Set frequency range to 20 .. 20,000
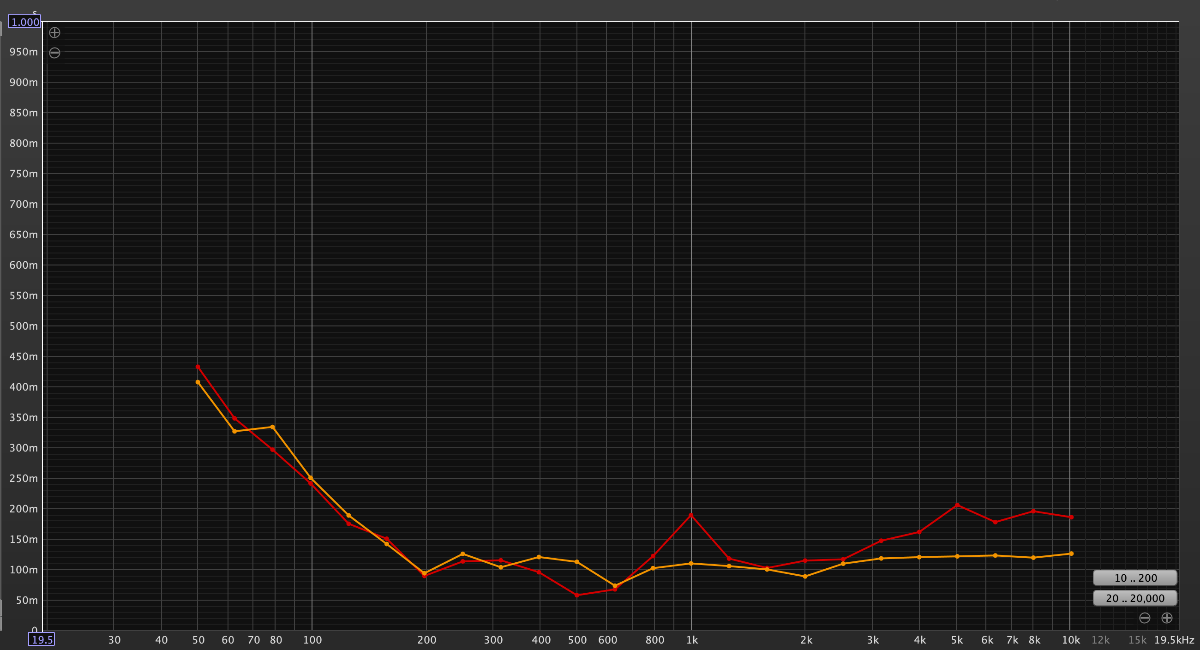This screenshot has width=1200, height=650. pos(1134,598)
